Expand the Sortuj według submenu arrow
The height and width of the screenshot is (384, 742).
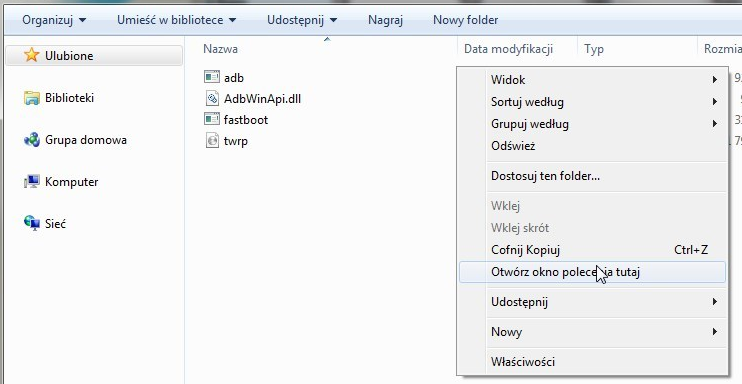click(x=715, y=101)
